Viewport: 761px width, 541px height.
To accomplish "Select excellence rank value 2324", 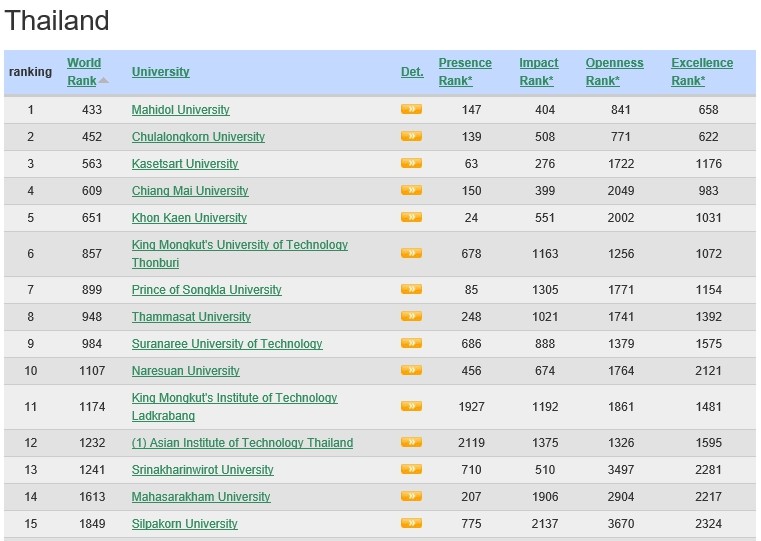I will click(x=708, y=524).
